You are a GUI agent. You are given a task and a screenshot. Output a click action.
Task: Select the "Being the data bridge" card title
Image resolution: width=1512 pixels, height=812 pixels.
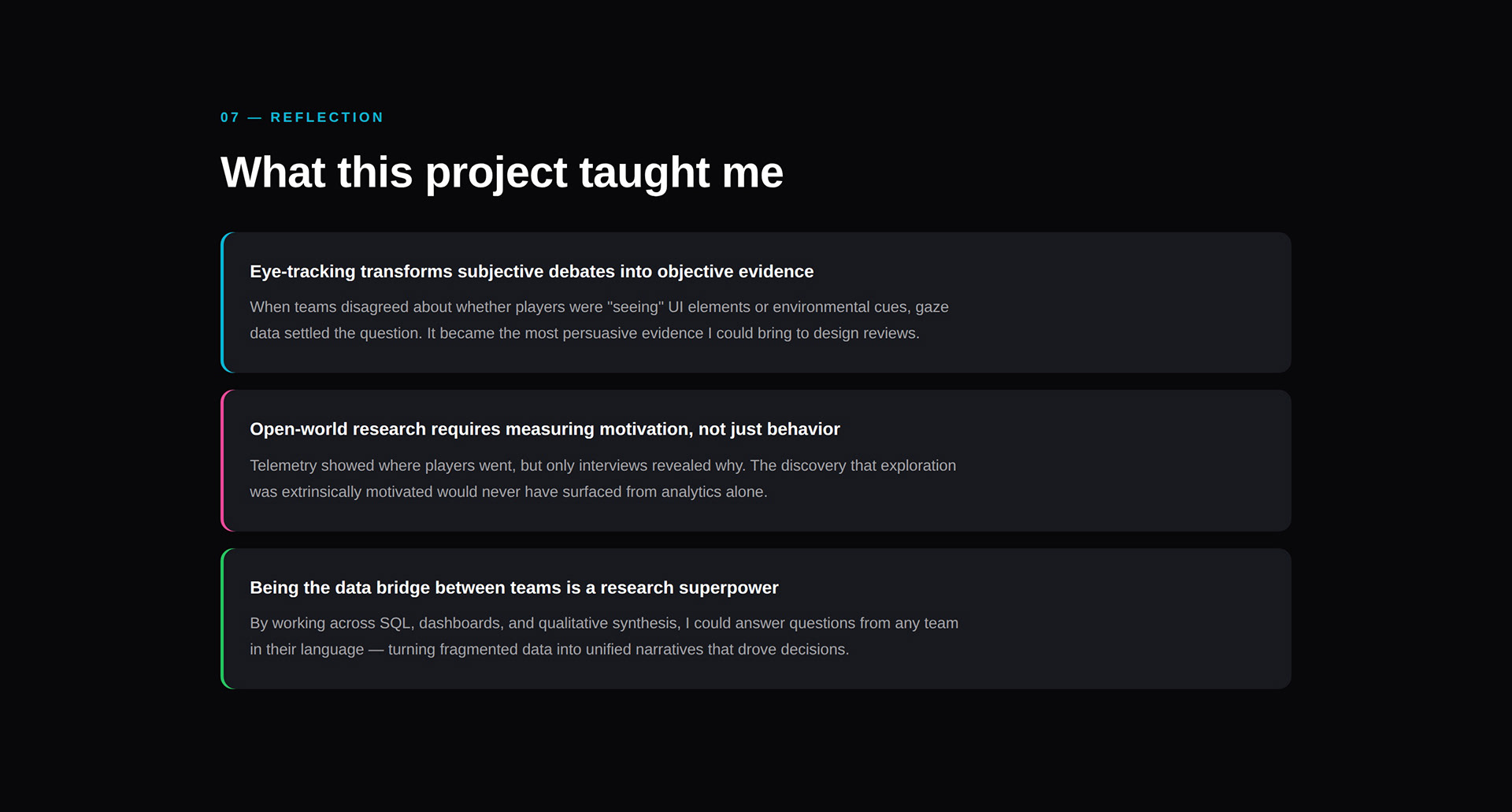tap(513, 588)
